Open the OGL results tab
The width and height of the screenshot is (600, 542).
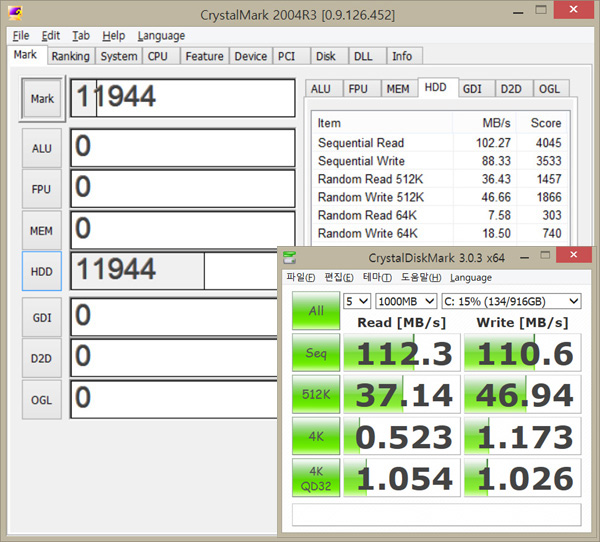[551, 89]
